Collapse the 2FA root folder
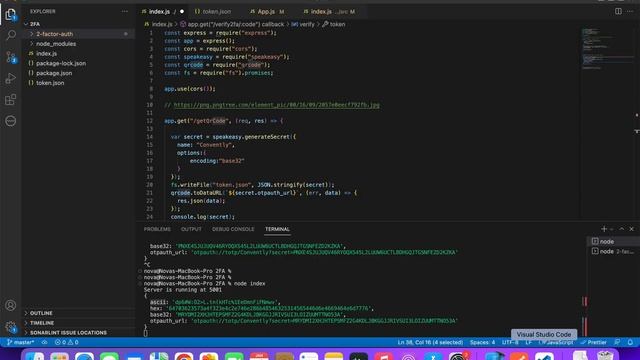 pyautogui.click(x=35, y=24)
